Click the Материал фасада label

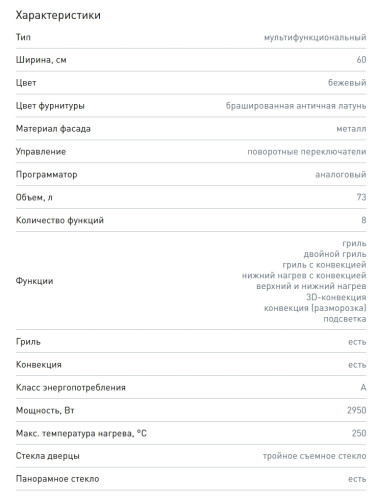53,129
